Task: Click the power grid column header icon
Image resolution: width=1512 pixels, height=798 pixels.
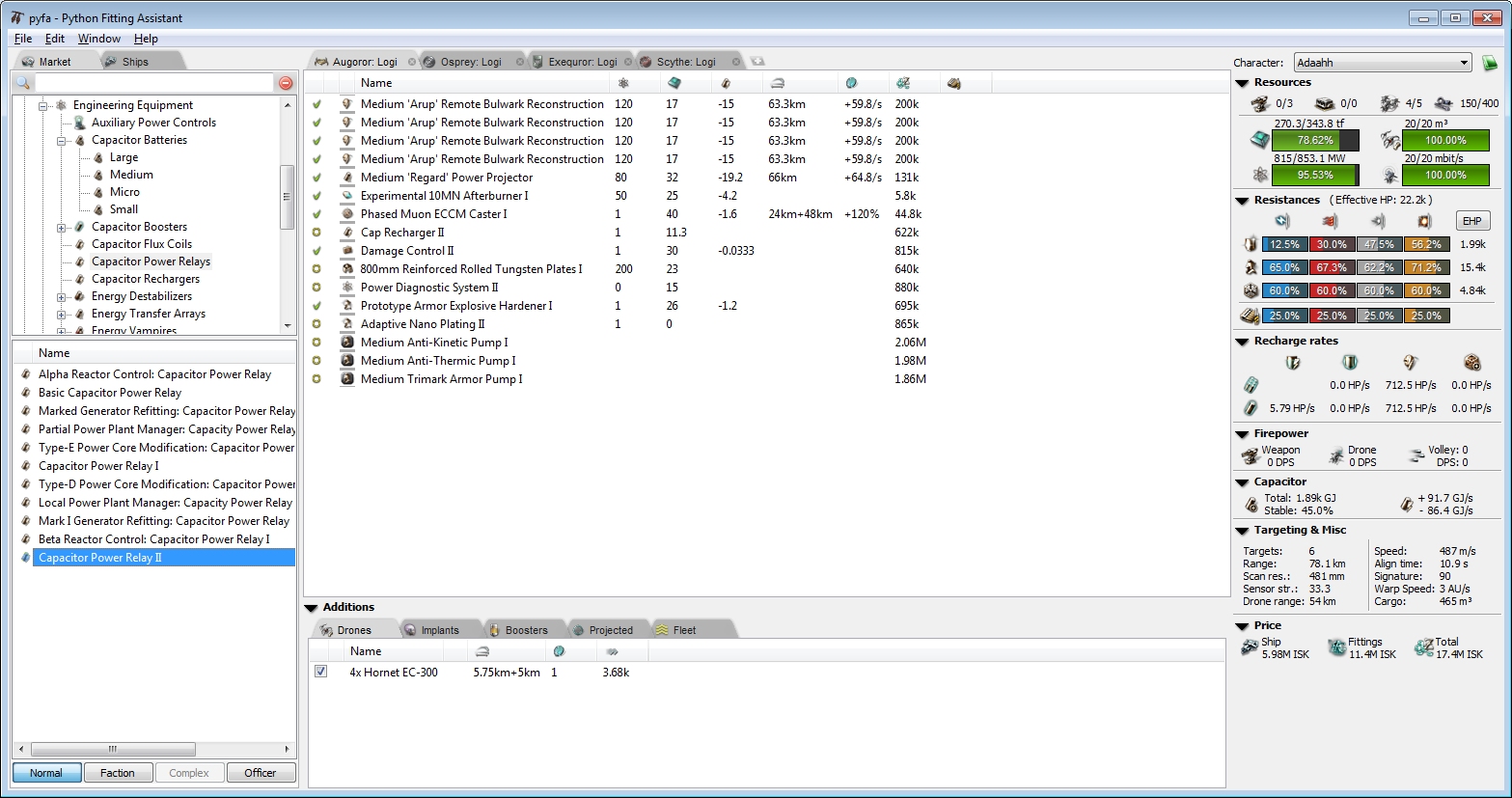Action: pos(623,83)
